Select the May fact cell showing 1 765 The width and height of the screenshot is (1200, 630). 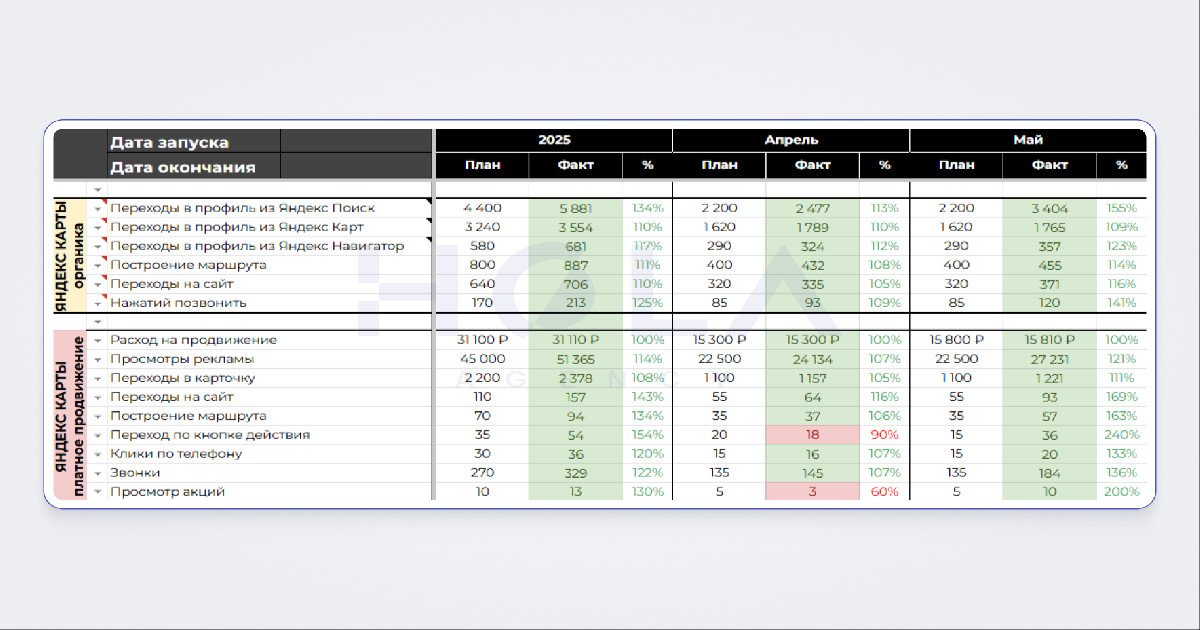[x=1049, y=227]
